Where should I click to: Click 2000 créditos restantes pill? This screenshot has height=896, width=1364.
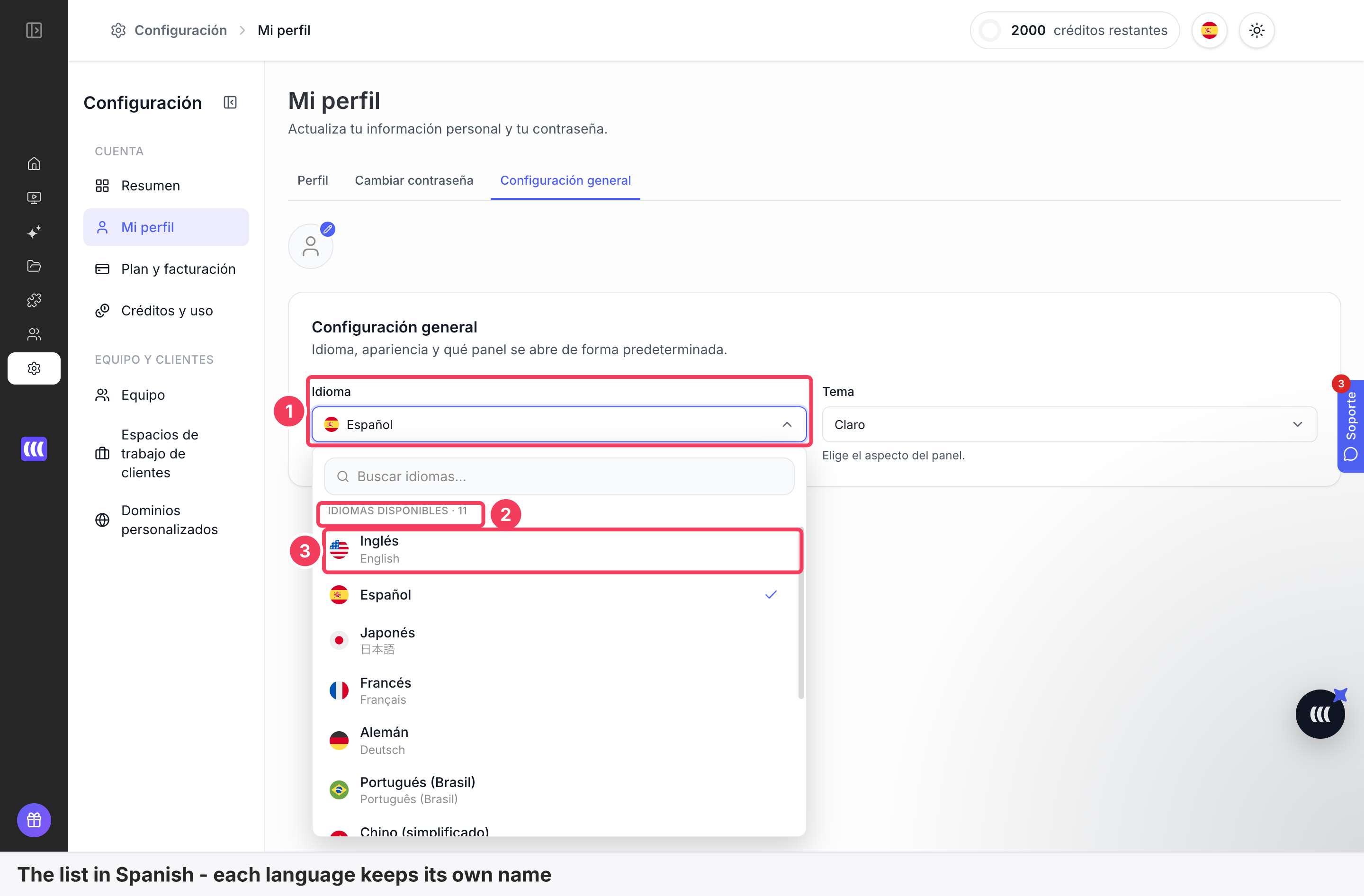pyautogui.click(x=1075, y=30)
